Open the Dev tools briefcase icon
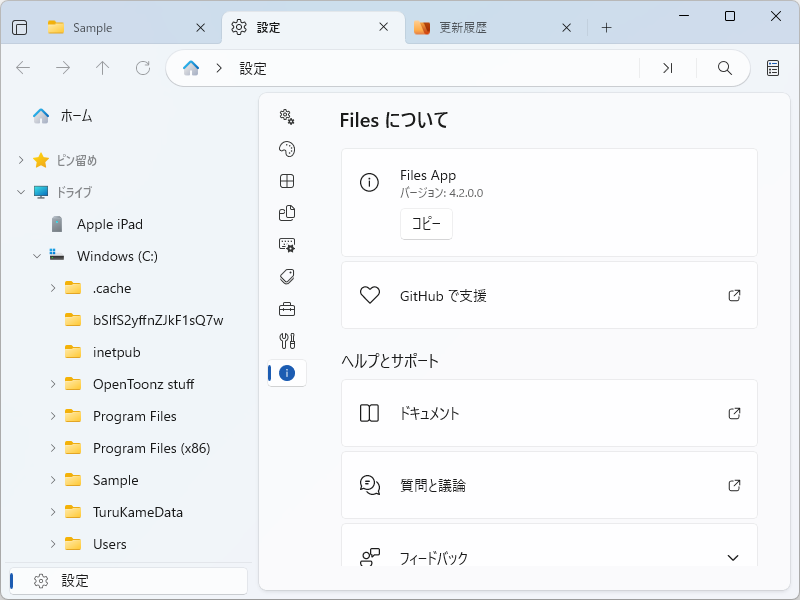The image size is (800, 600). [x=287, y=309]
